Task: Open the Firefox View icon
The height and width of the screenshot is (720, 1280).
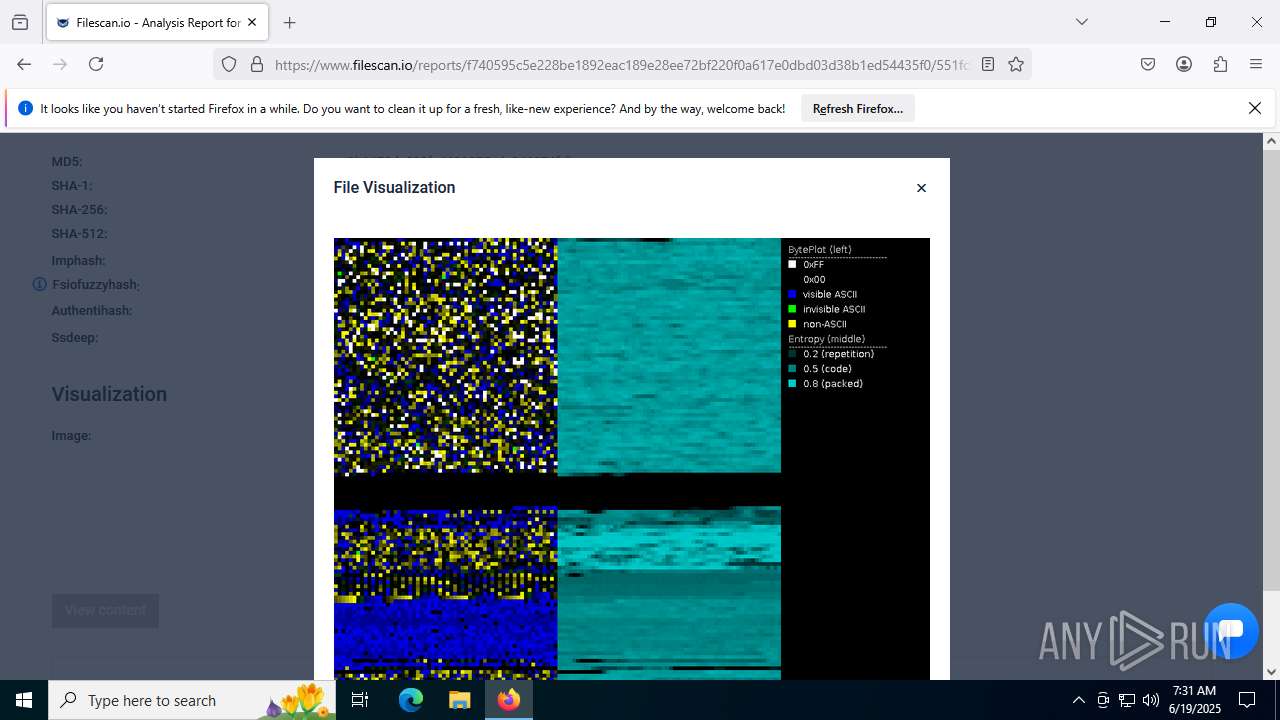Action: click(x=20, y=22)
